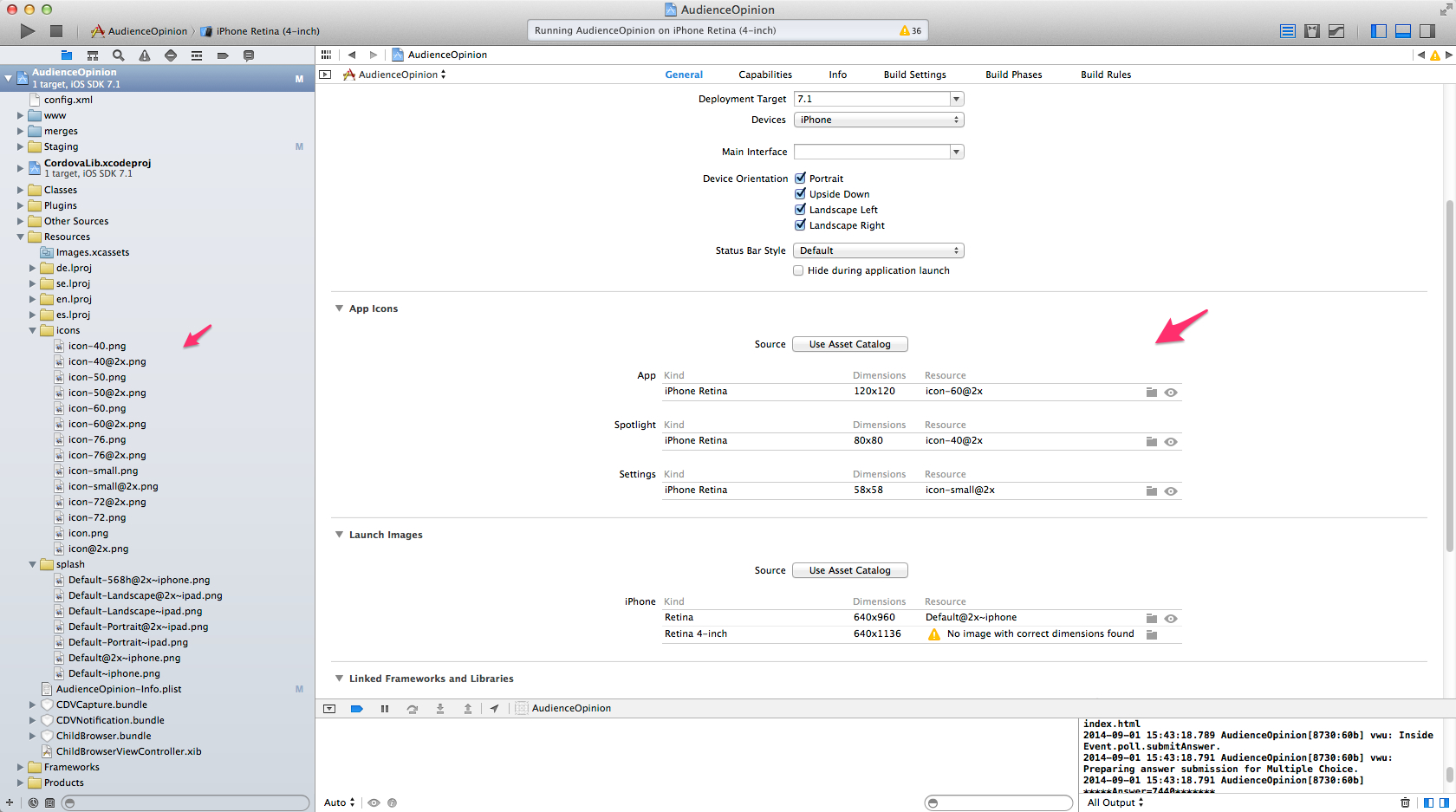
Task: Choose iPhone Retina (4-inch) destination in scheme
Action: coord(260,31)
